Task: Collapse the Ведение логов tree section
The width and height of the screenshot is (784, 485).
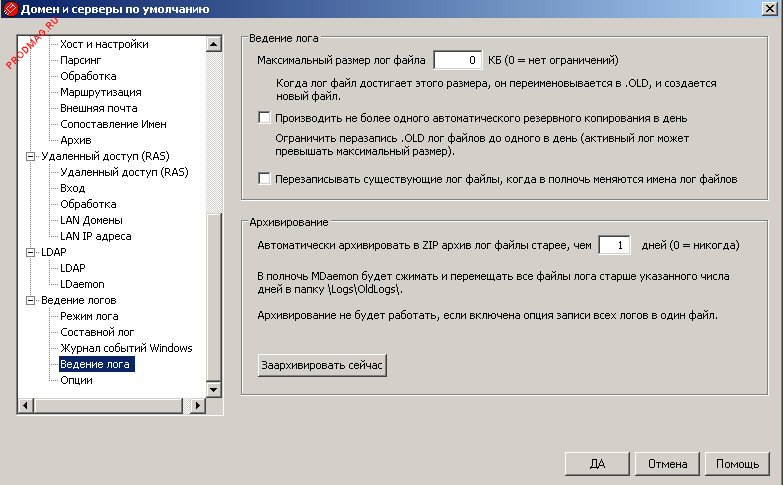Action: 30,300
